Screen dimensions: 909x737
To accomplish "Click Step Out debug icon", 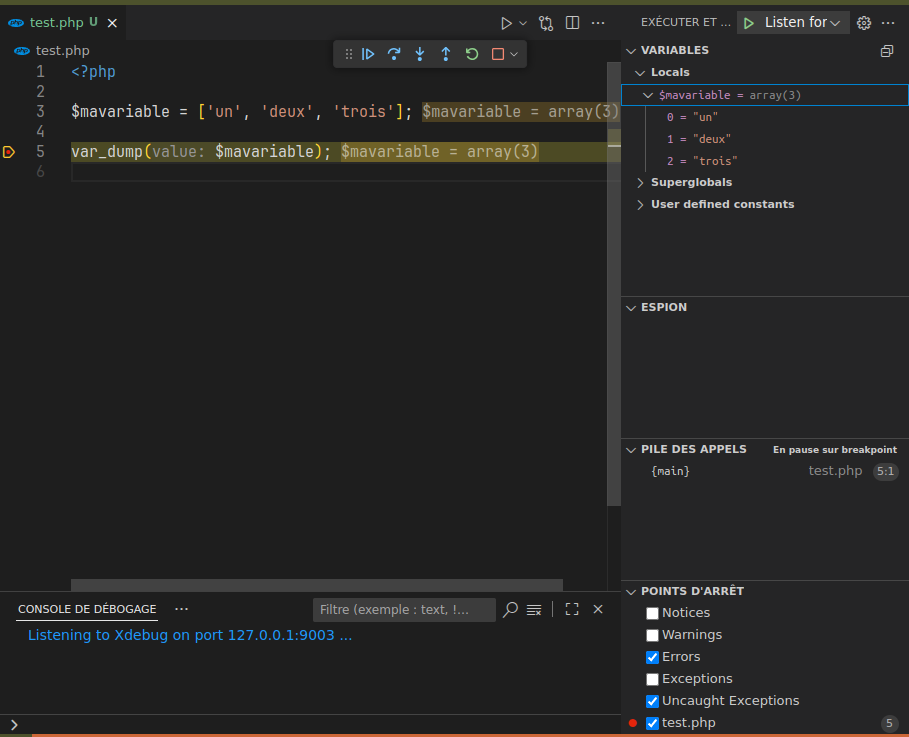I will 446,54.
